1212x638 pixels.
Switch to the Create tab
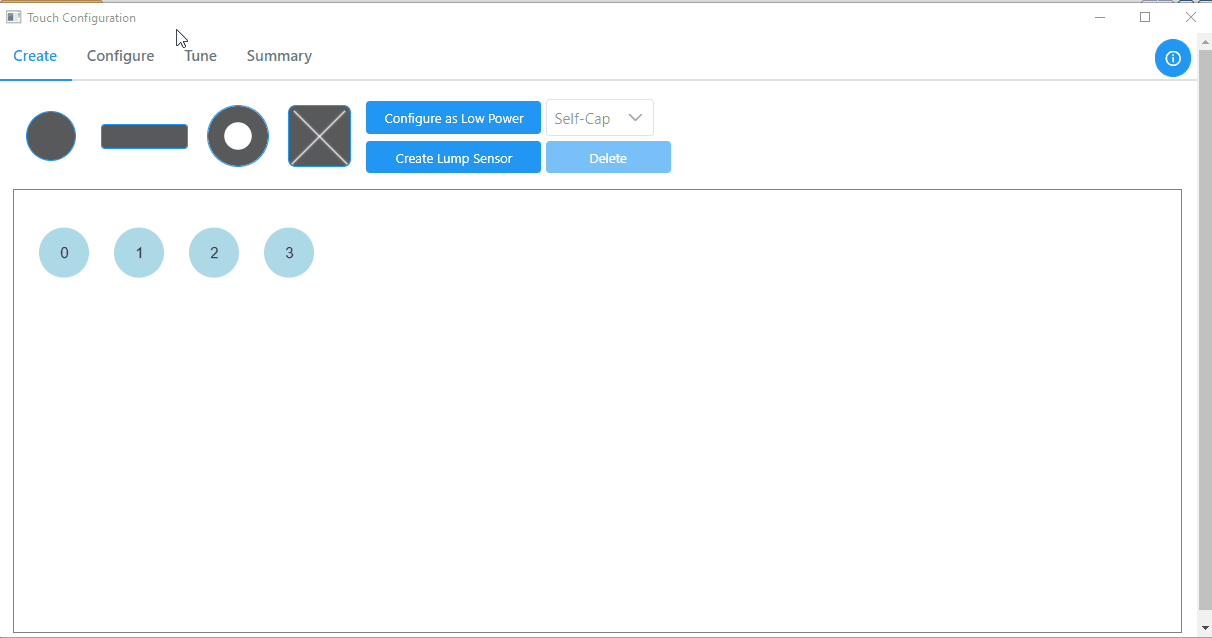click(35, 56)
